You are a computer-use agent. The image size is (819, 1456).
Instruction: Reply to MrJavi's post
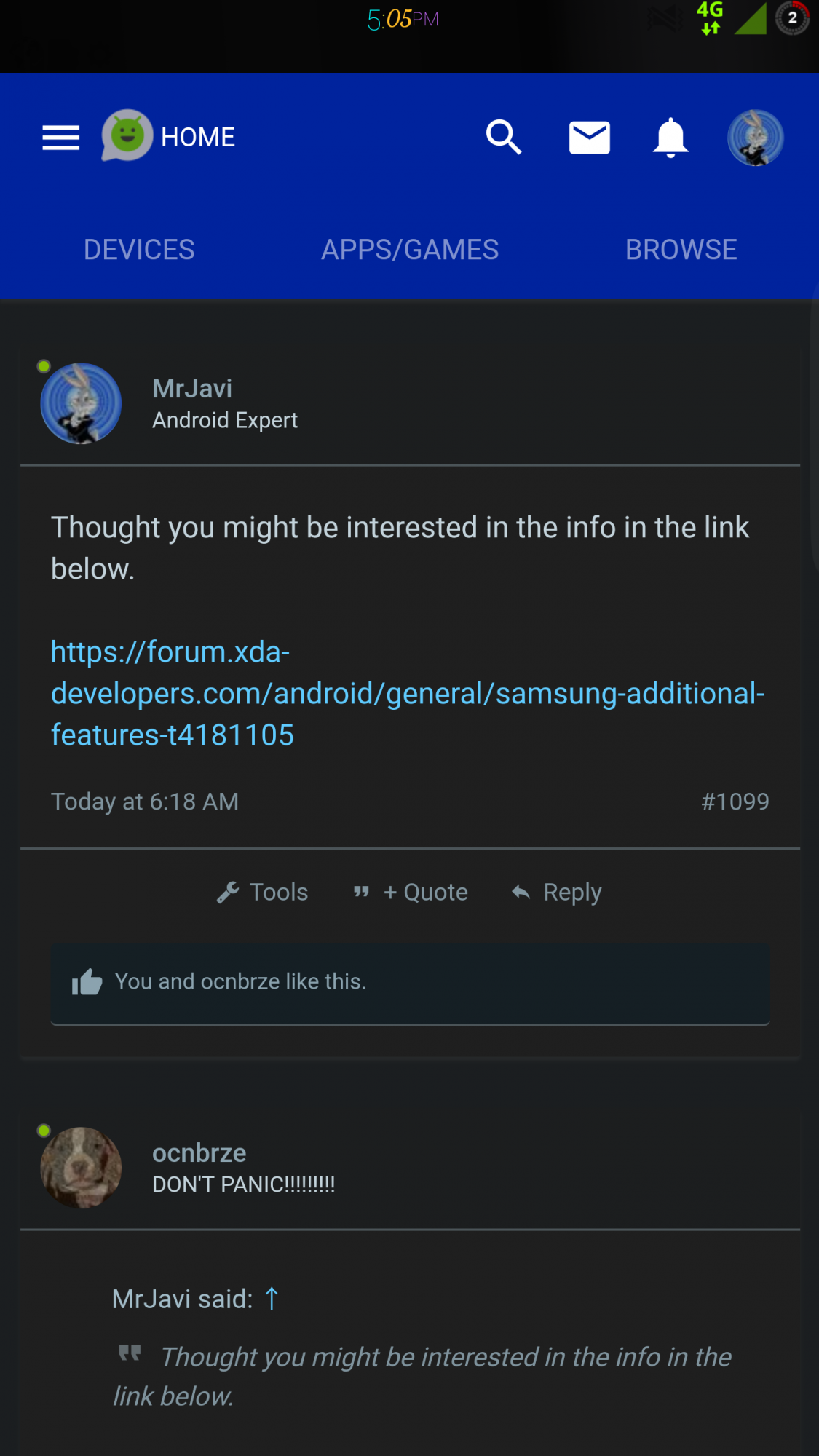click(x=557, y=893)
